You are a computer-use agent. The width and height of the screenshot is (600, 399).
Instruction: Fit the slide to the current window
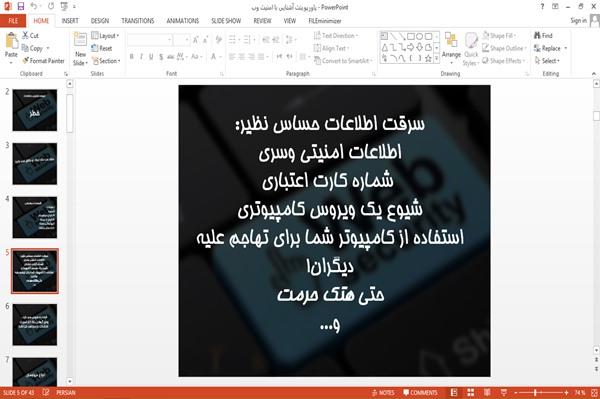(x=595, y=392)
